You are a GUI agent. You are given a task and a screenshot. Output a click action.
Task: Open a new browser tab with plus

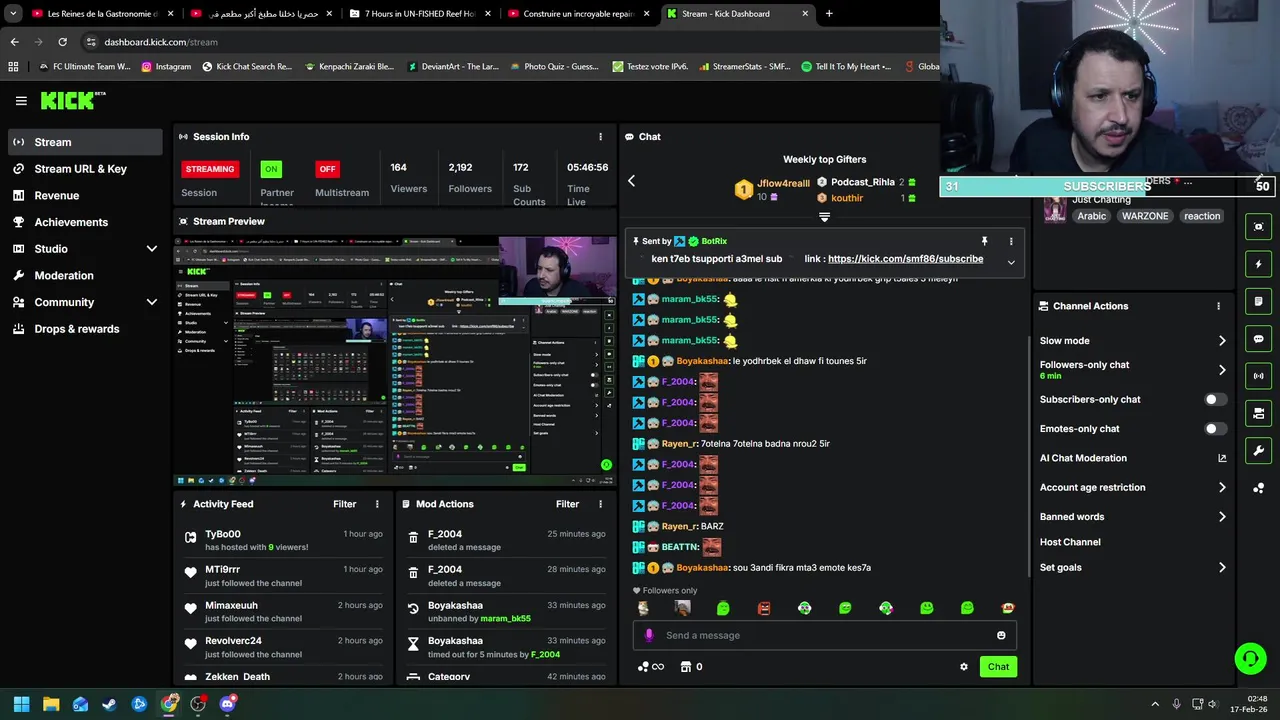click(829, 14)
